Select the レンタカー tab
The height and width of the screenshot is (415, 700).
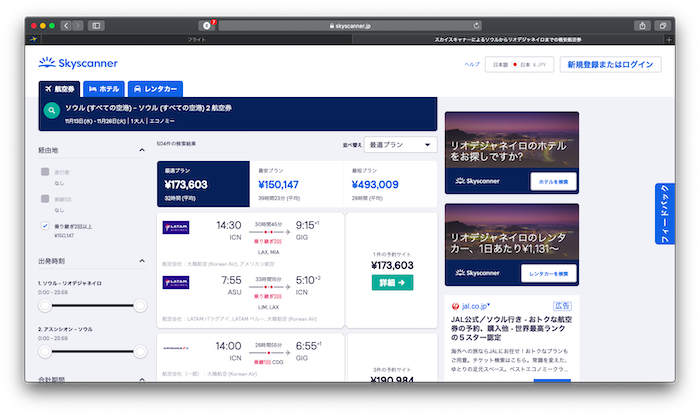155,89
